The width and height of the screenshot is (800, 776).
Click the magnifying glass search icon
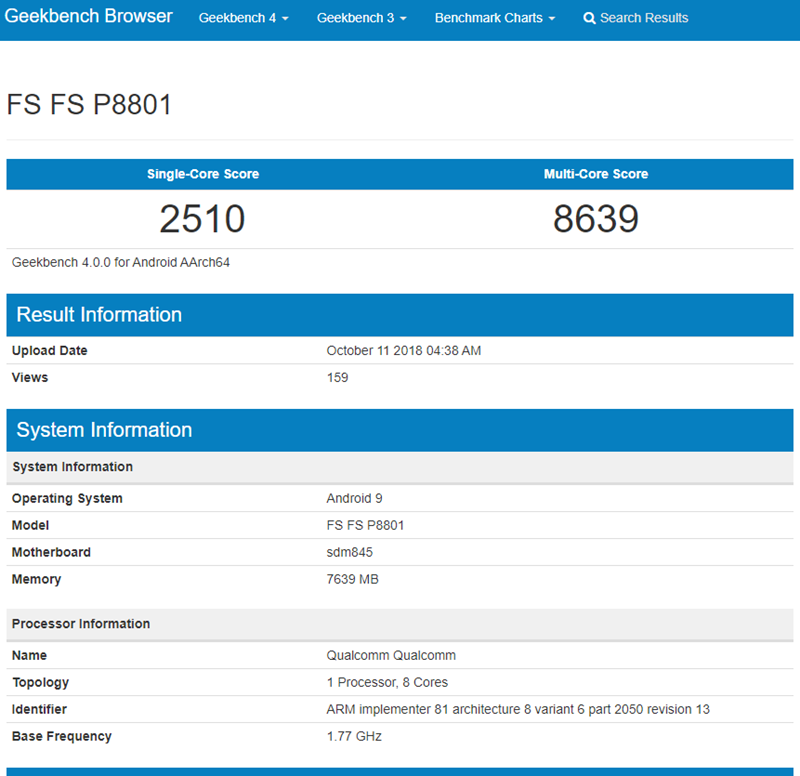point(589,18)
